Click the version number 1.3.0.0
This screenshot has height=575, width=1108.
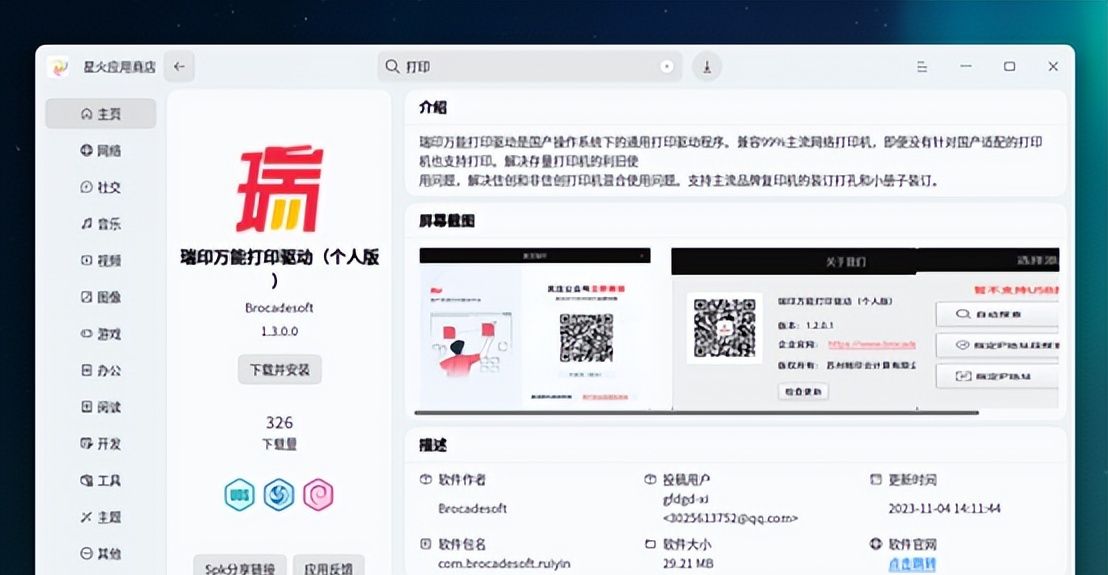coord(280,331)
